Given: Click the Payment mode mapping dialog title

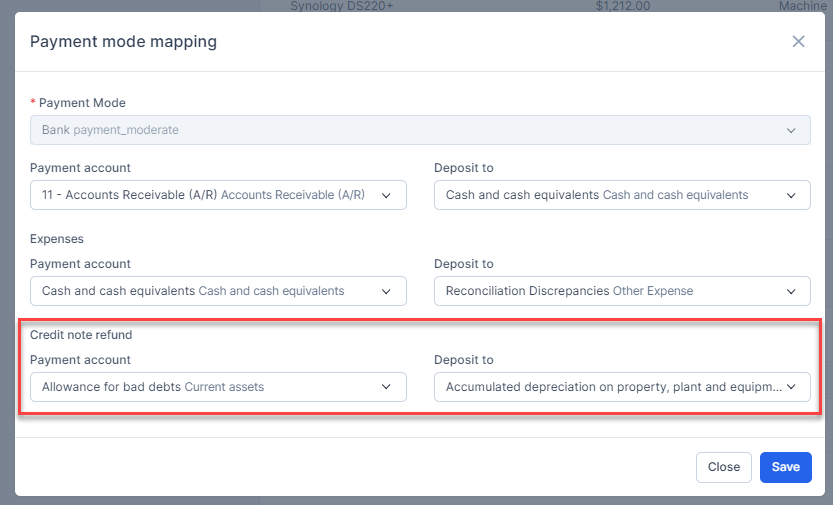Looking at the screenshot, I should point(123,42).
